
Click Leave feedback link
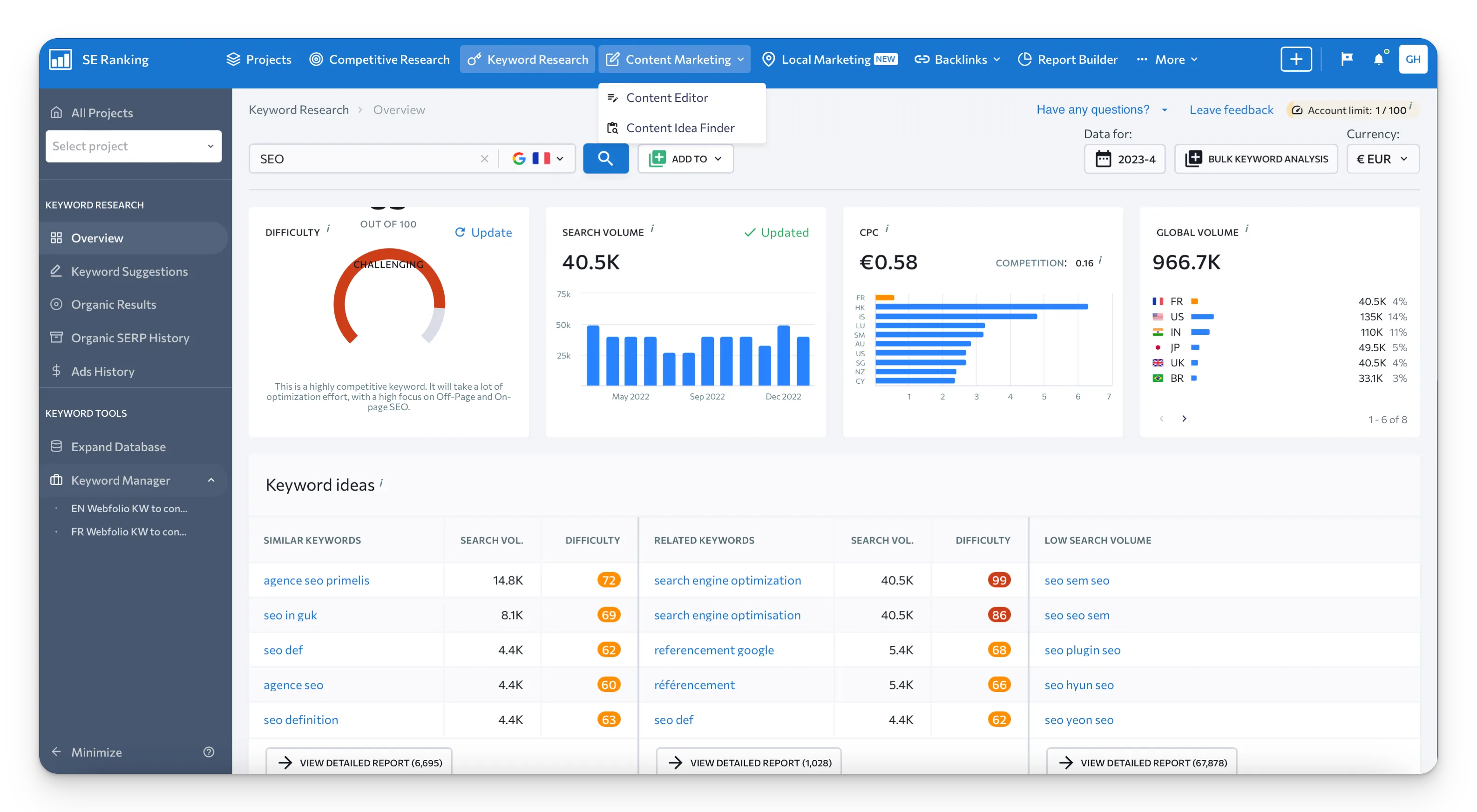click(1231, 109)
